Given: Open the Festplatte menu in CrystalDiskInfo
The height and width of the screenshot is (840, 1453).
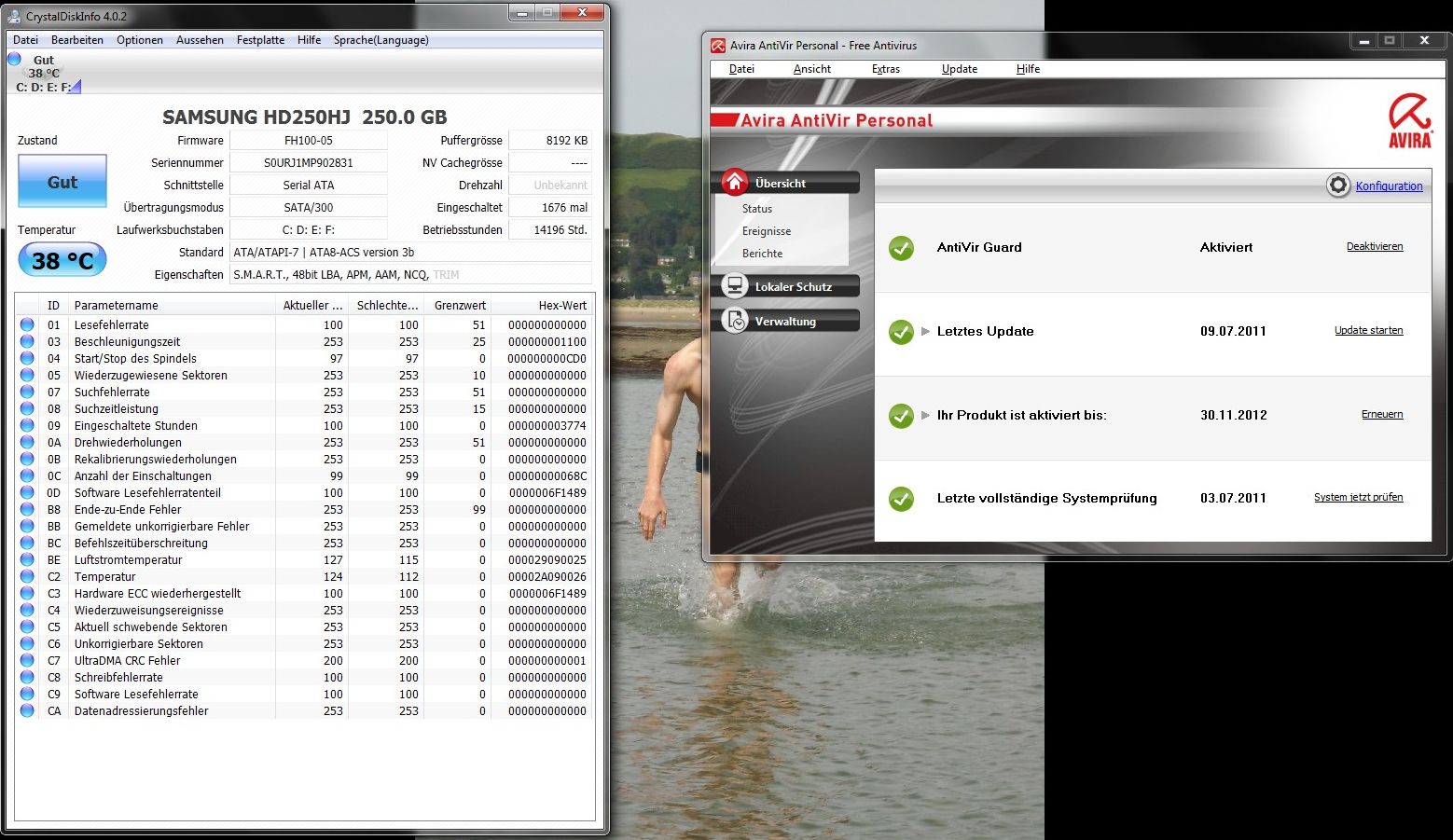Looking at the screenshot, I should 260,40.
